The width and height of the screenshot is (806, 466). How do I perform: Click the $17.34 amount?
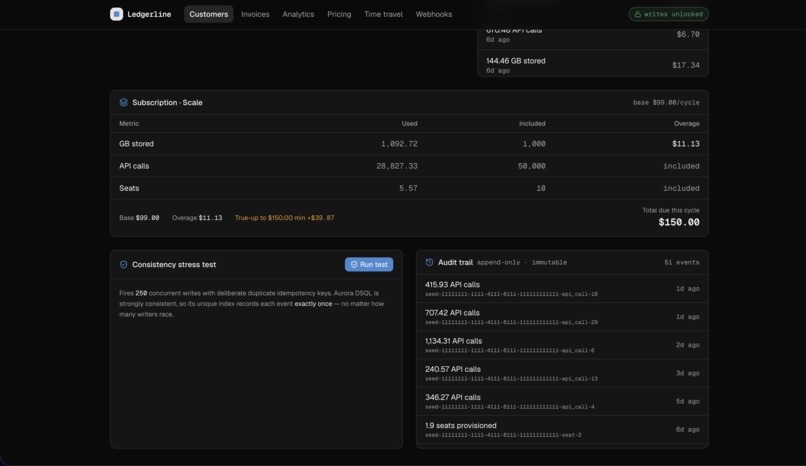click(686, 65)
